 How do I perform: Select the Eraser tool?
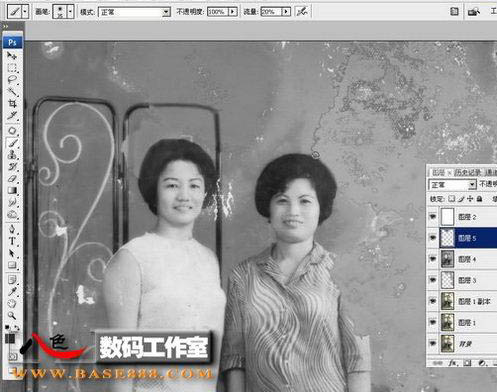pos(12,178)
